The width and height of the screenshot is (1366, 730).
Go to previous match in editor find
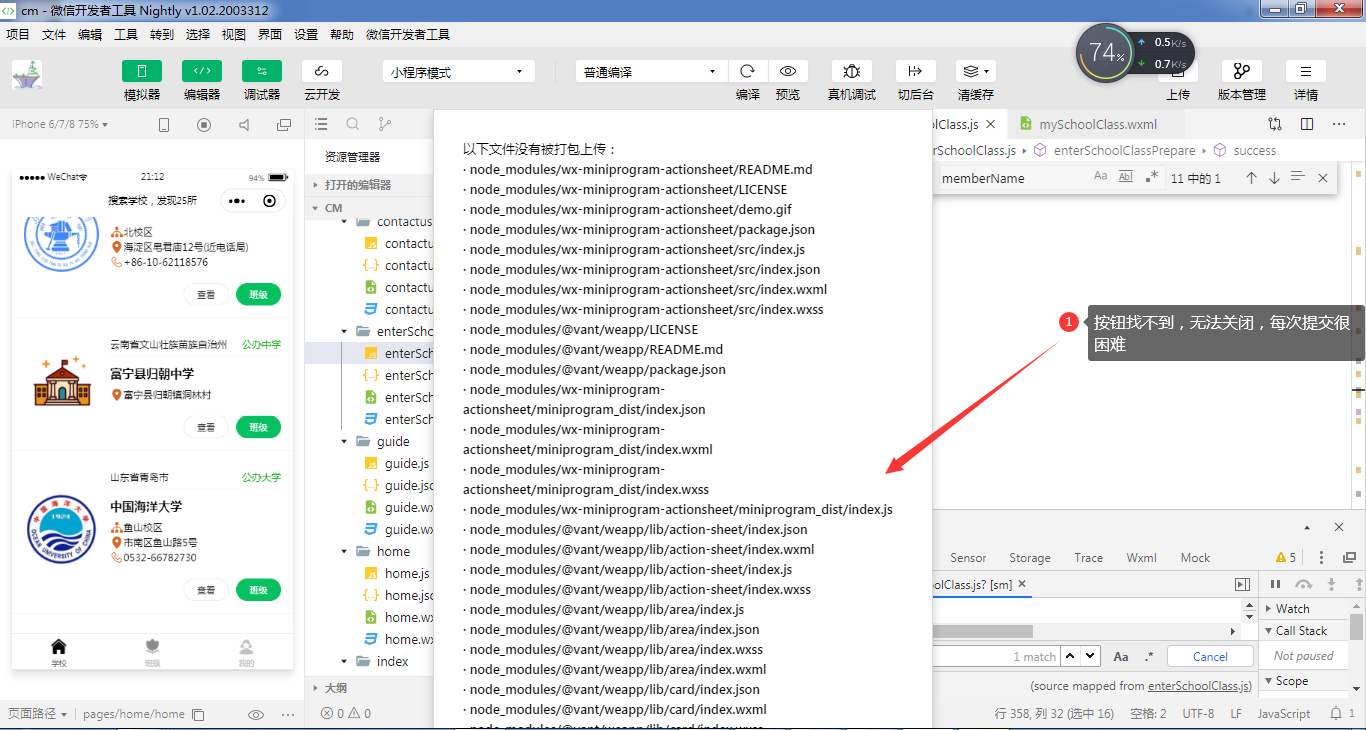[x=1251, y=178]
